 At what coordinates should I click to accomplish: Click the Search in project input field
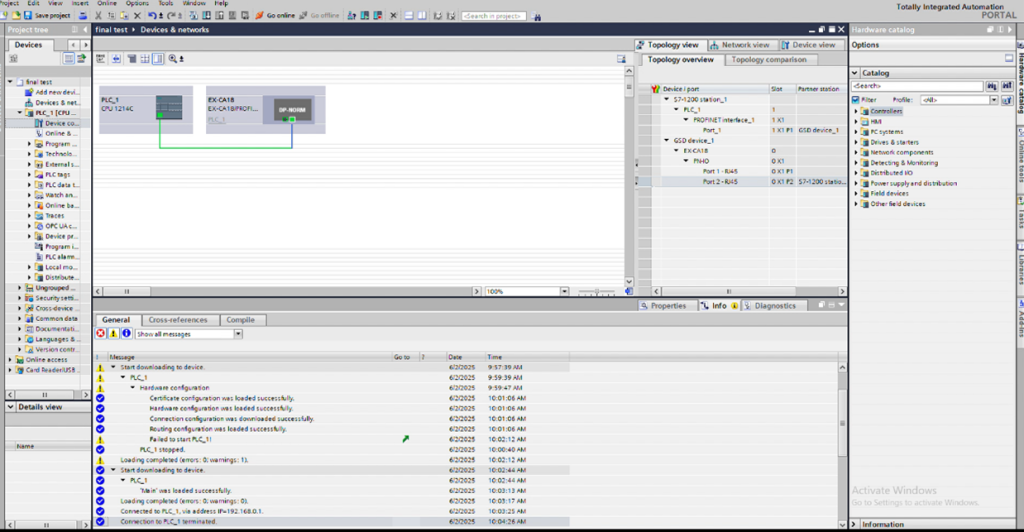[x=494, y=16]
